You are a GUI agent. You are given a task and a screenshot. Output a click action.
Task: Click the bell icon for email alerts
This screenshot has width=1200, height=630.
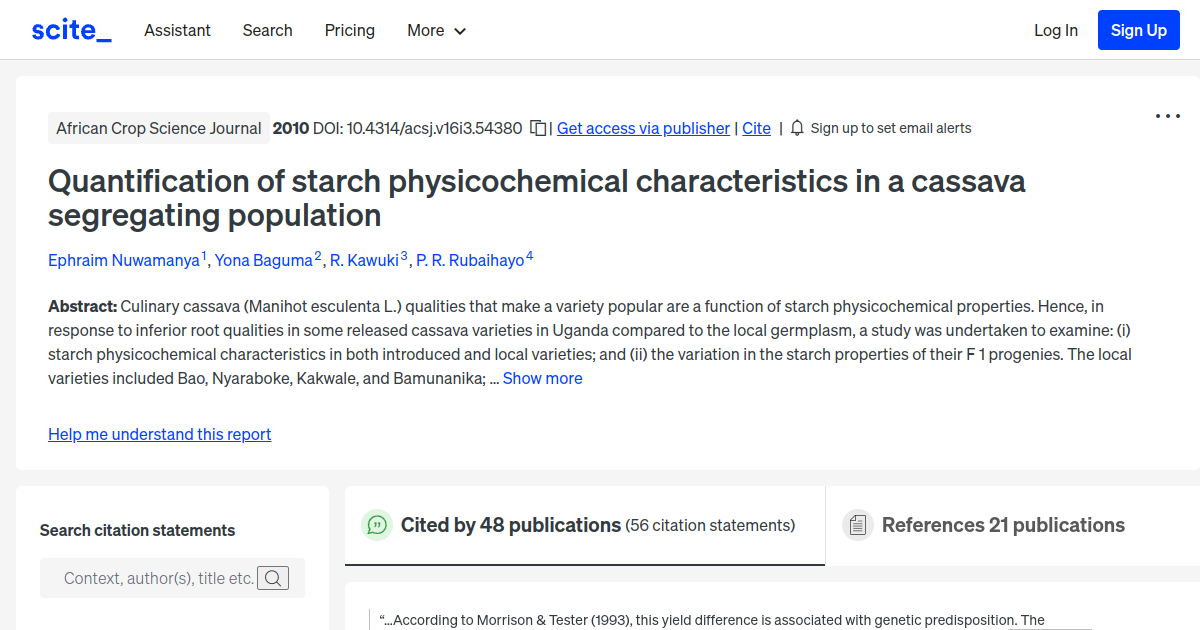pos(795,128)
